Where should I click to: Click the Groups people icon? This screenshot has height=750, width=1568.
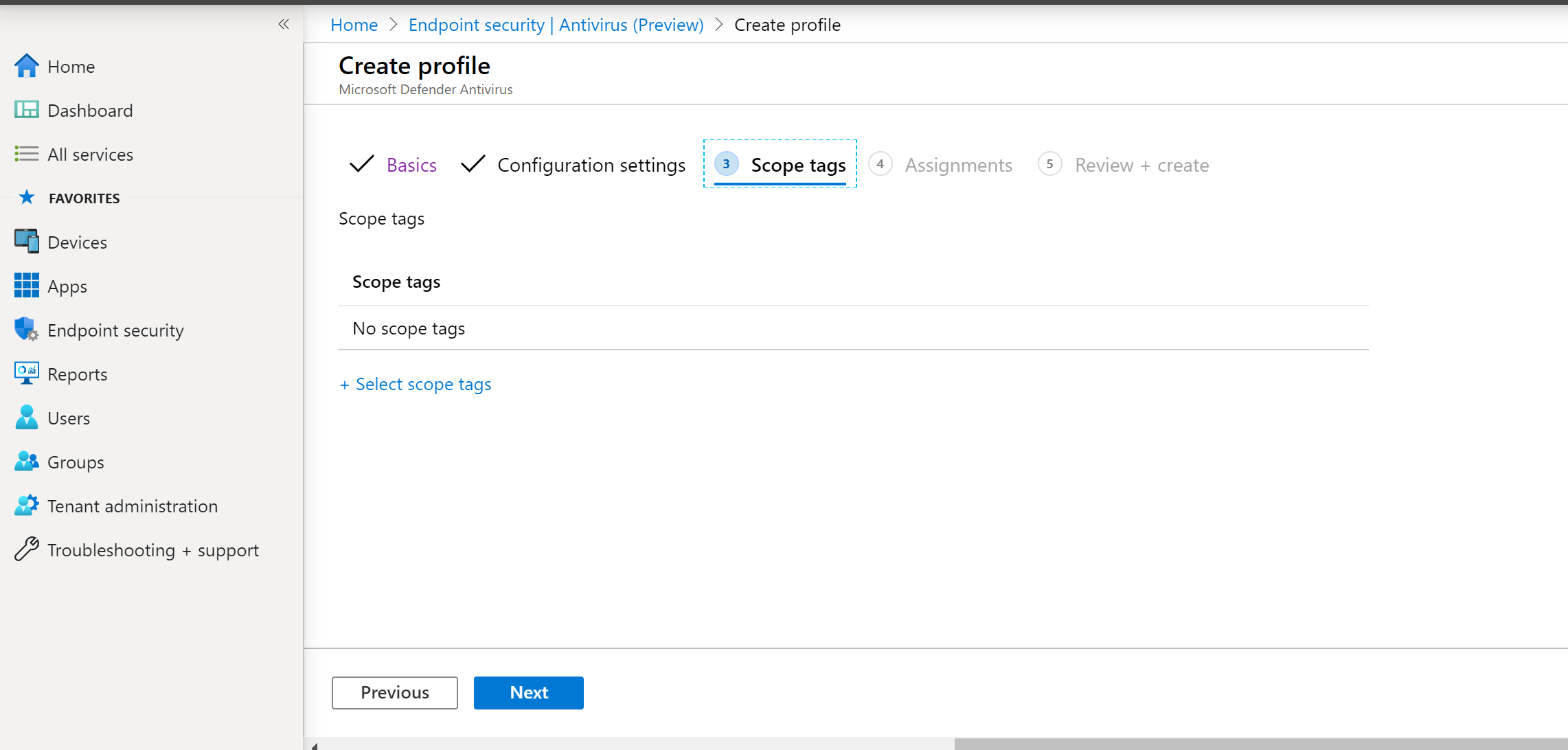click(26, 462)
